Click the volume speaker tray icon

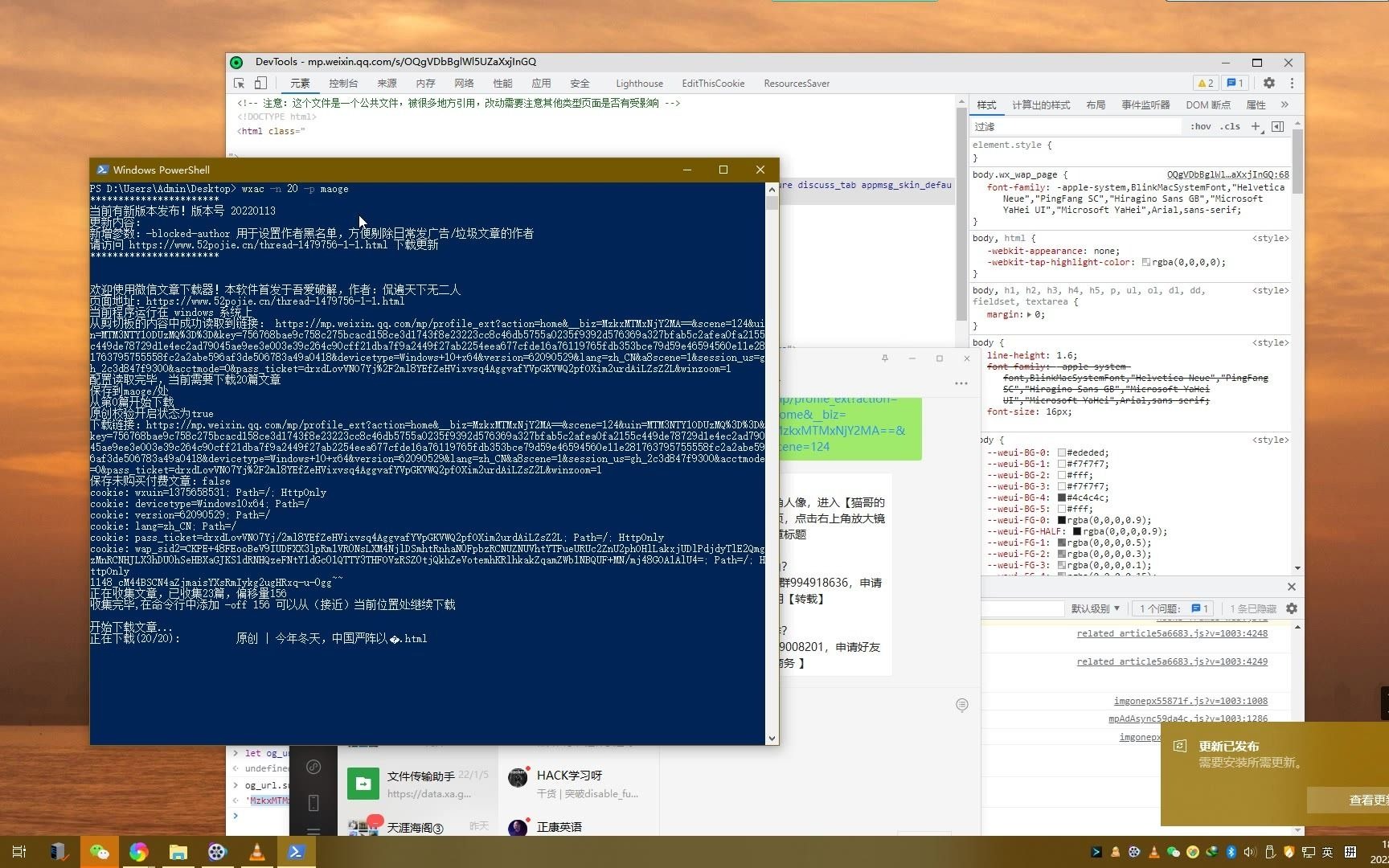pos(1250,852)
